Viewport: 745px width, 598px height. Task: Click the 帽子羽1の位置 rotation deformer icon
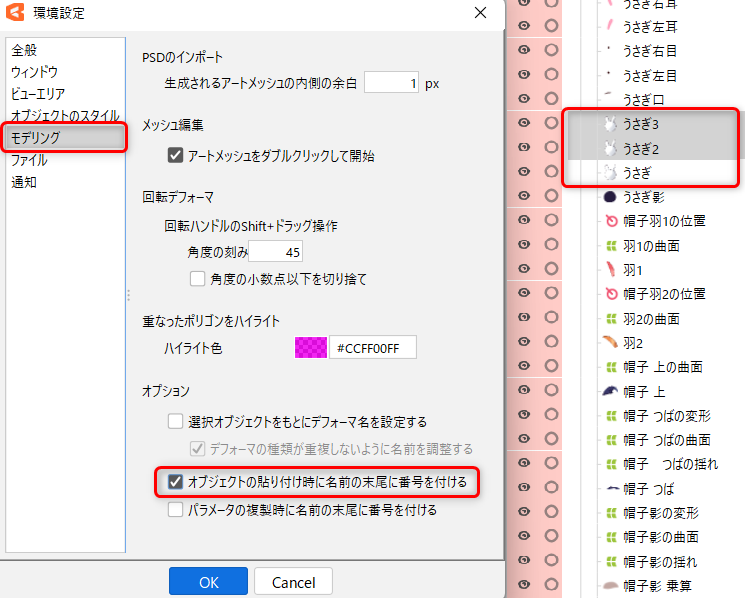click(609, 221)
